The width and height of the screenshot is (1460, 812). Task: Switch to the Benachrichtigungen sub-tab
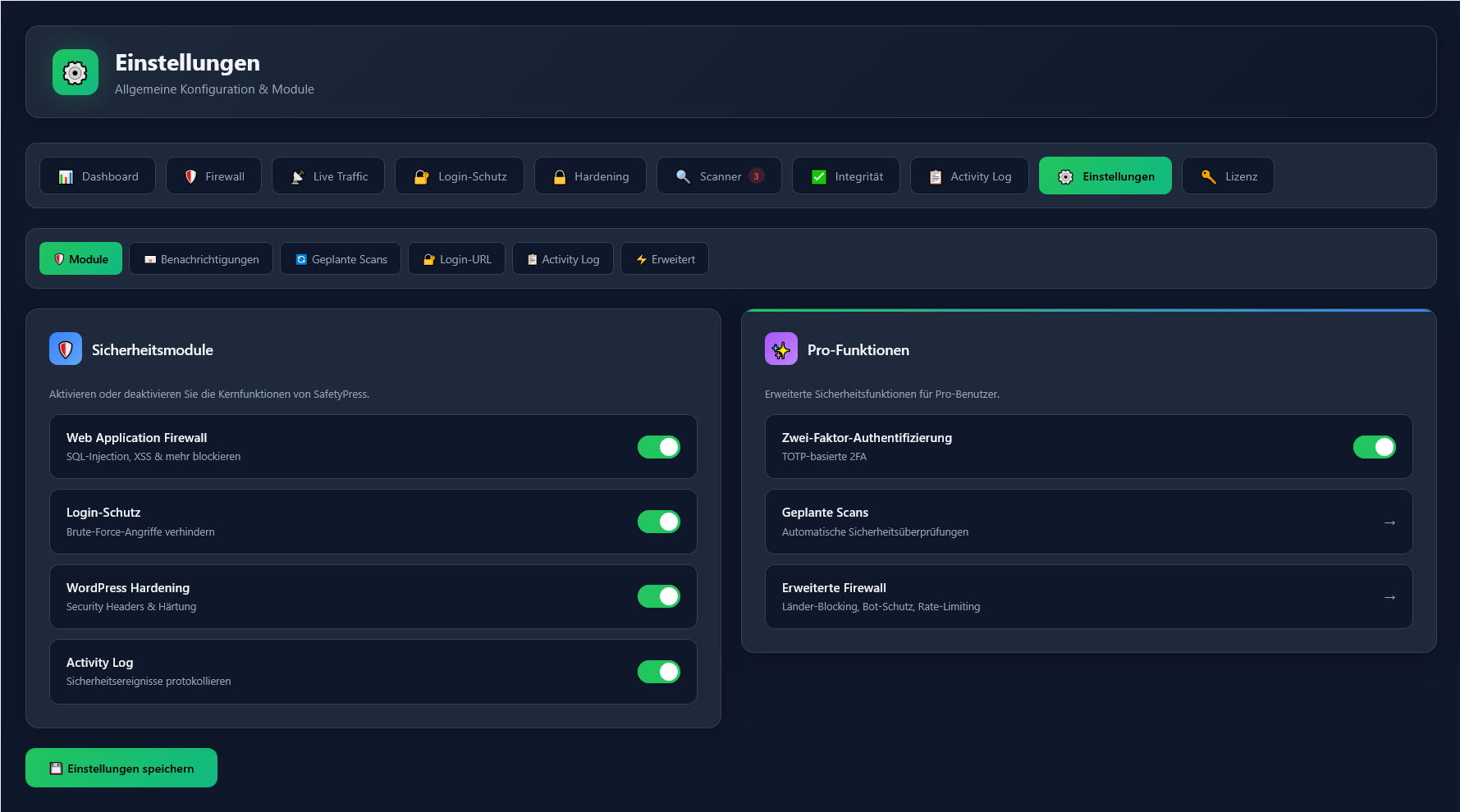(x=201, y=259)
